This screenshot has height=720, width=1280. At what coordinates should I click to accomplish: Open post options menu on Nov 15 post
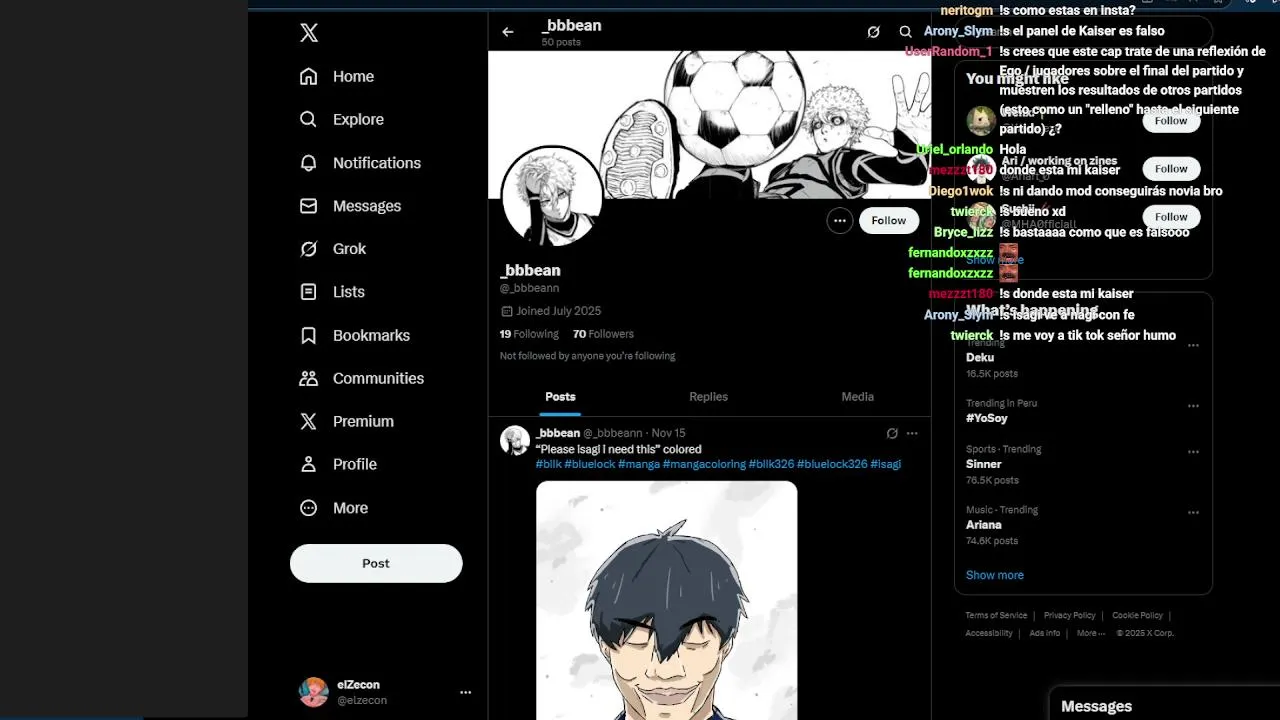[912, 434]
